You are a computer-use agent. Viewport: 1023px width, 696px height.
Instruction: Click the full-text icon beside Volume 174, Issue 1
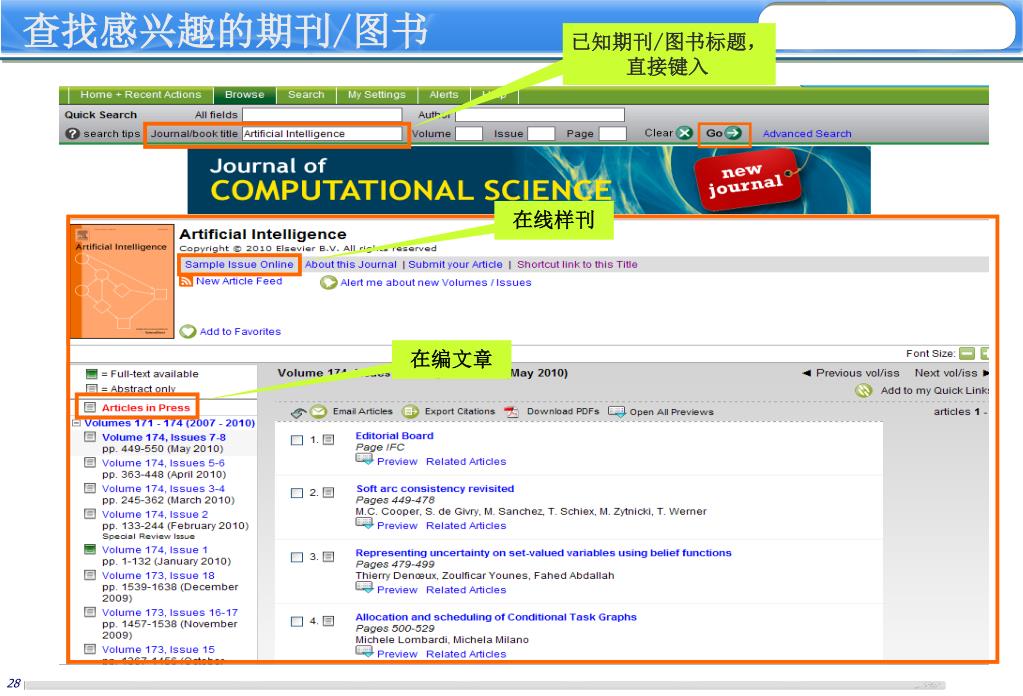coord(90,549)
